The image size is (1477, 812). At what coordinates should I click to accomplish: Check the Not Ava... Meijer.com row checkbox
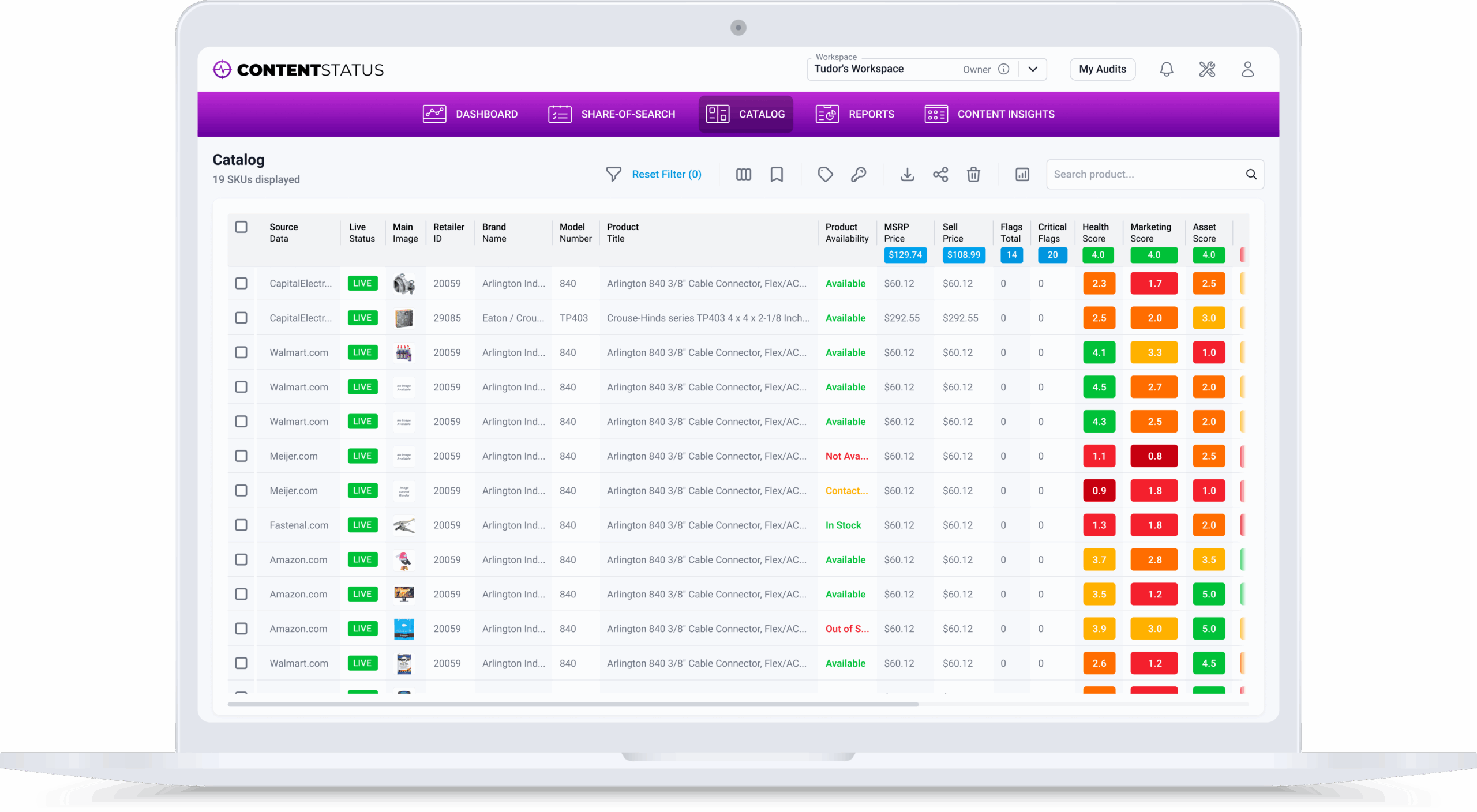[241, 456]
